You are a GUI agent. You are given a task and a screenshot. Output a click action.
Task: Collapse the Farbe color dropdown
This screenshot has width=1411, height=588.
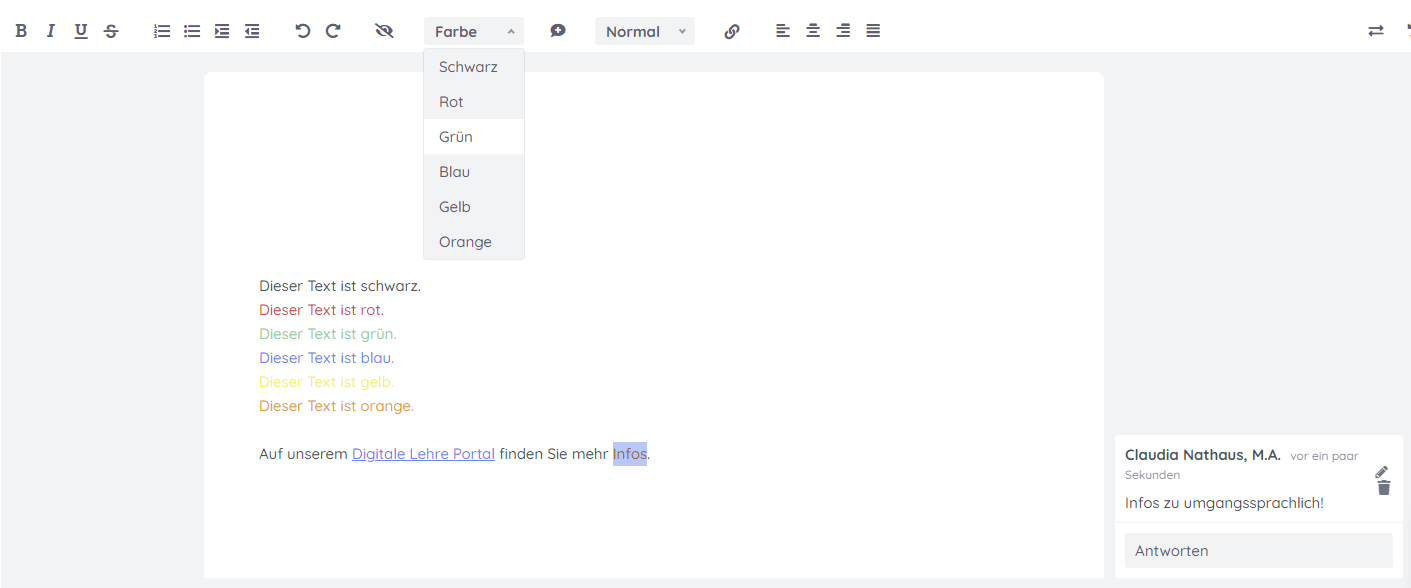(474, 31)
